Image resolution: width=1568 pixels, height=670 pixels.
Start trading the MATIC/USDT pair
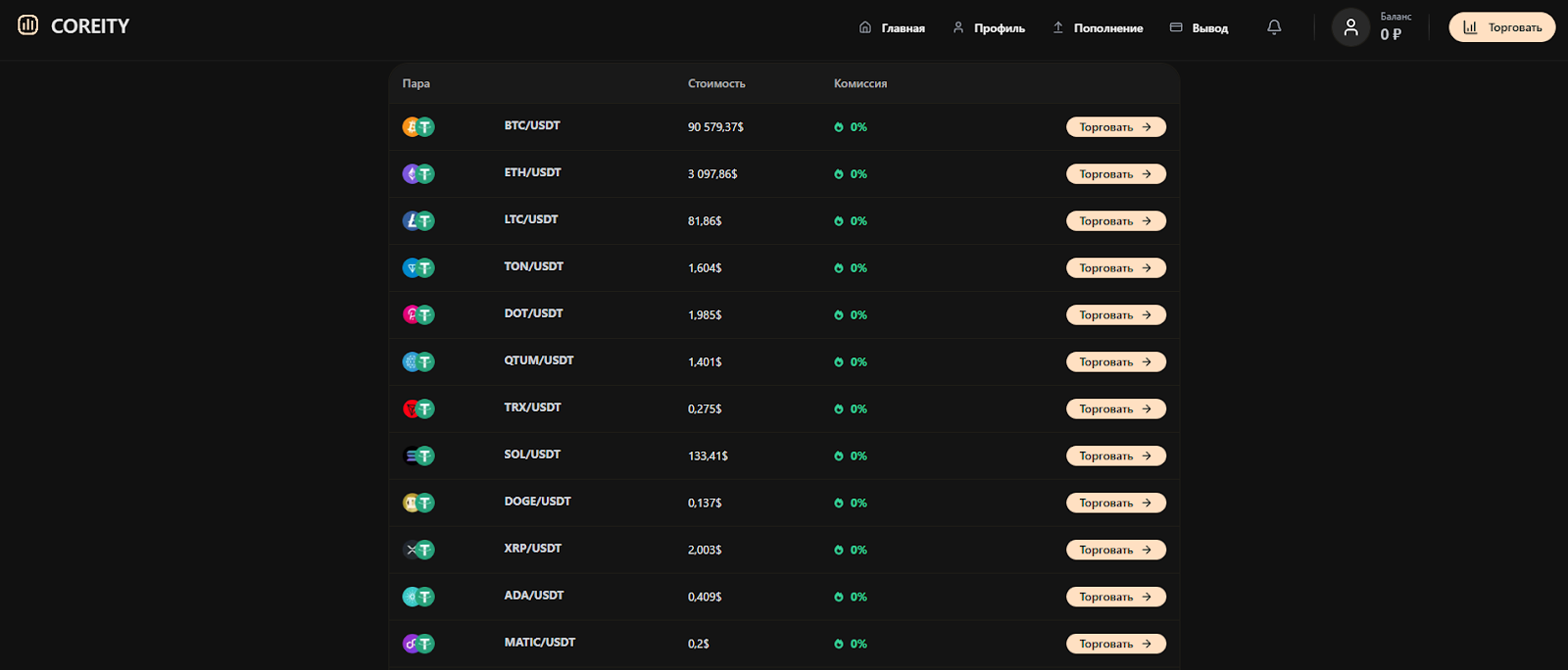(1115, 645)
